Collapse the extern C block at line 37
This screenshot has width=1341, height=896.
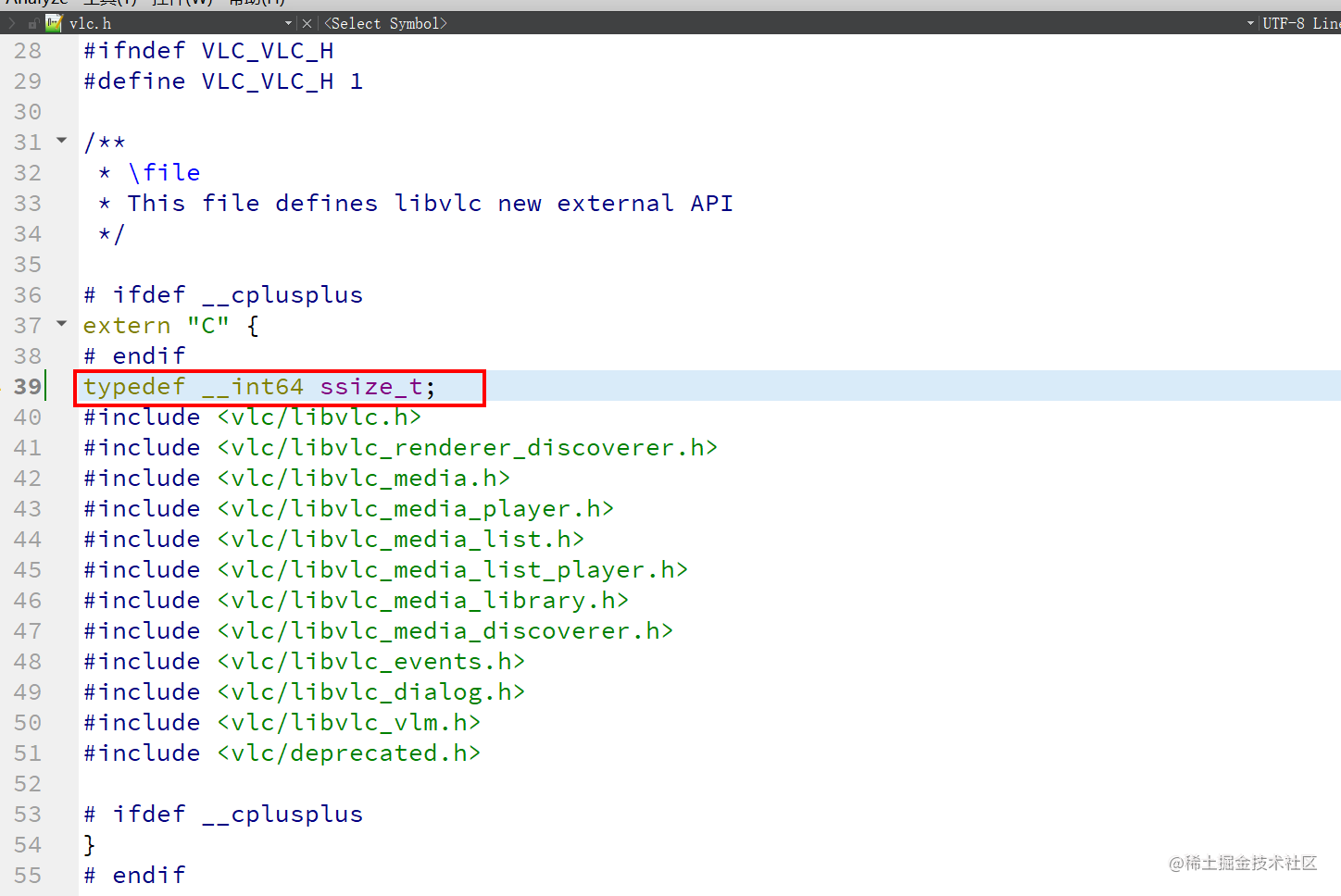coord(61,325)
